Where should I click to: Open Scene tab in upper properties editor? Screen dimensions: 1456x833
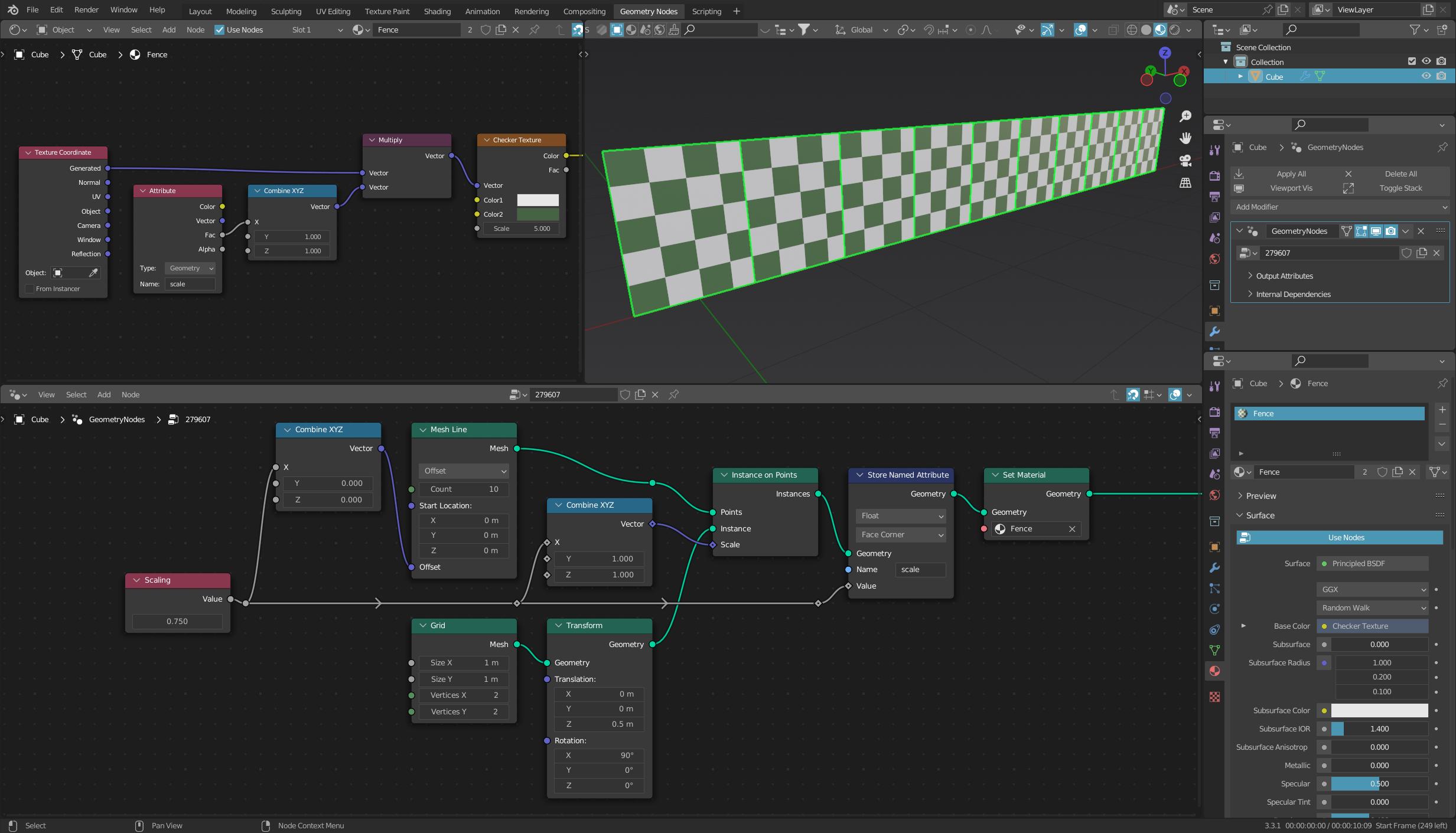[x=1214, y=238]
